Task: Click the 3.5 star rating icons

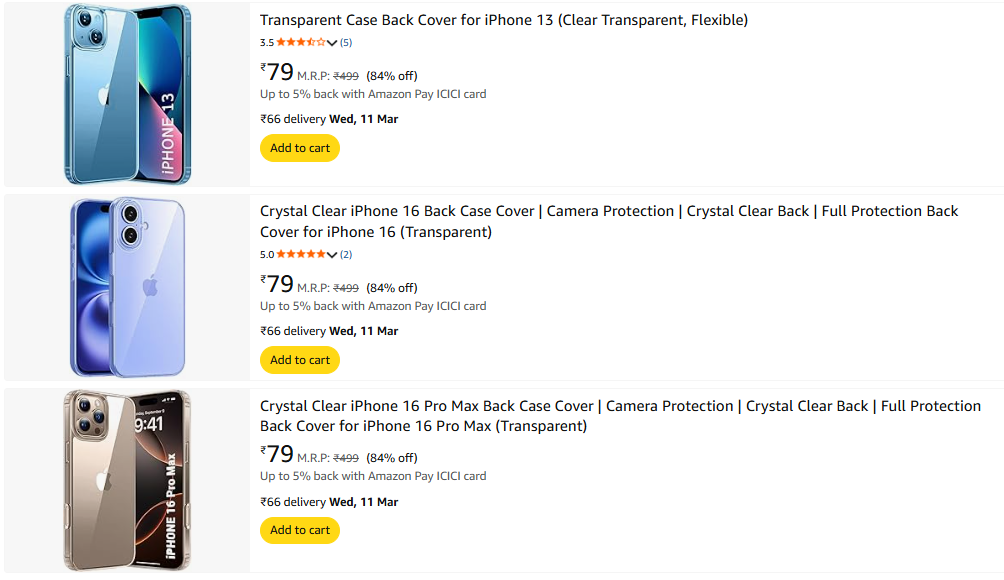Action: [300, 42]
